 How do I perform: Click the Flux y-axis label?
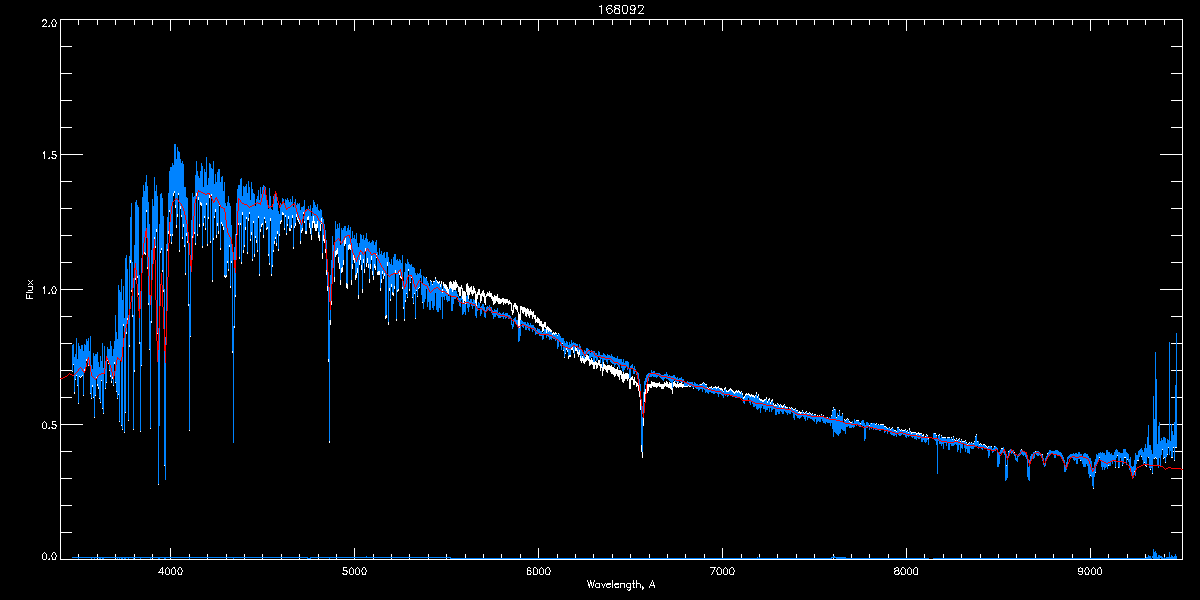(29, 290)
